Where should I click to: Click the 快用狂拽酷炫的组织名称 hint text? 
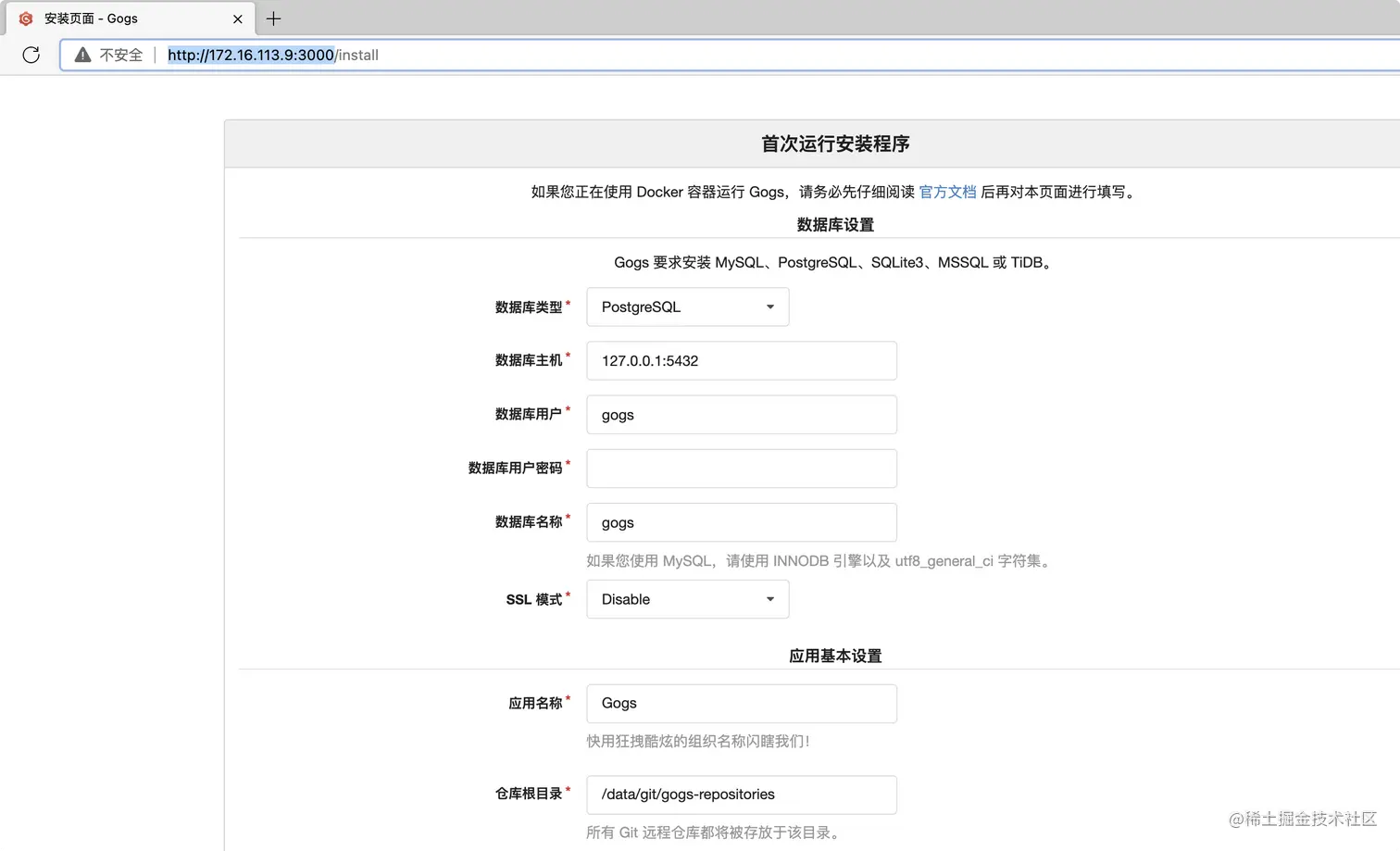tap(698, 741)
